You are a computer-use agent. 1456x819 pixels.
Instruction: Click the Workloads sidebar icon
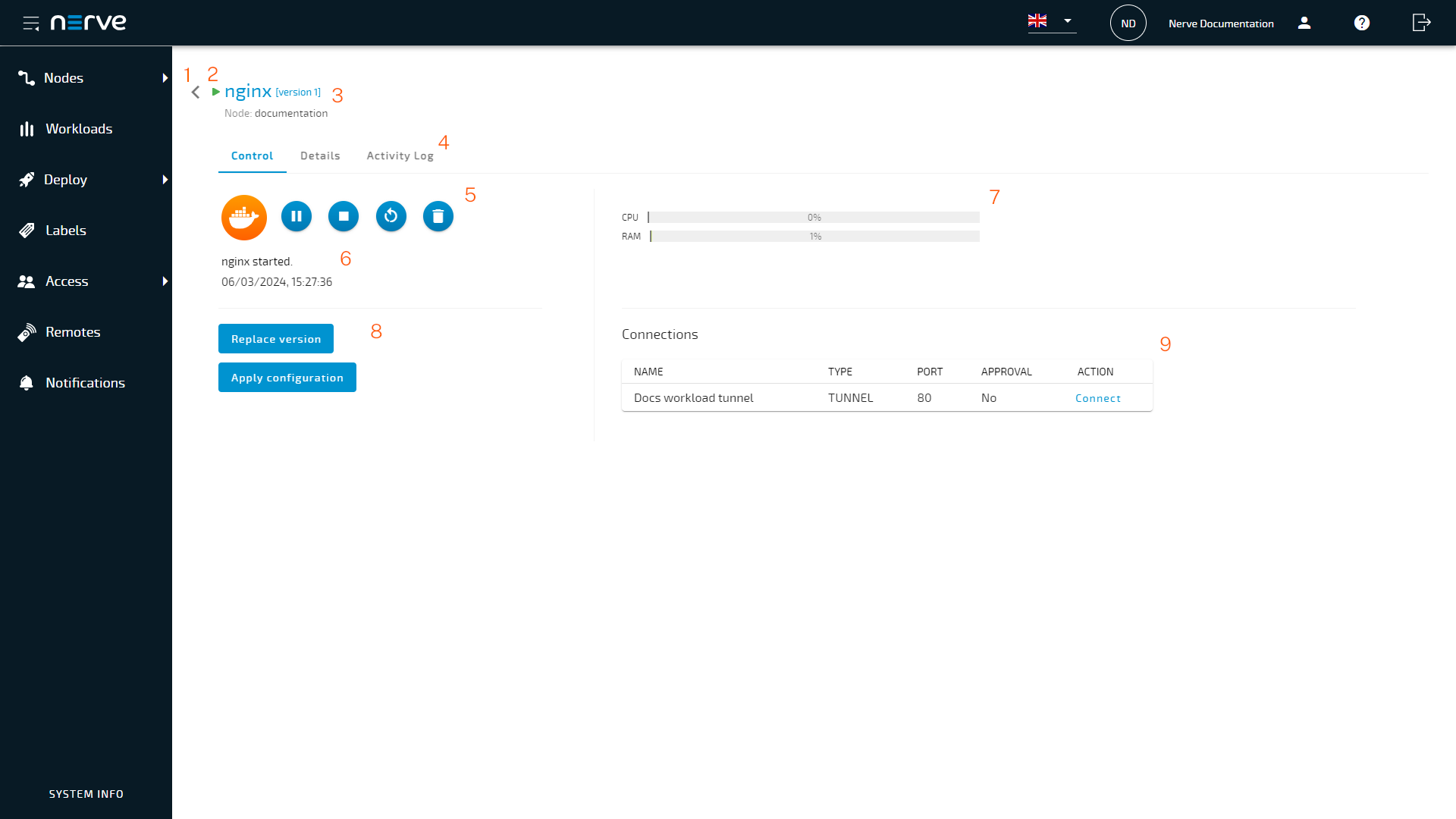[26, 128]
